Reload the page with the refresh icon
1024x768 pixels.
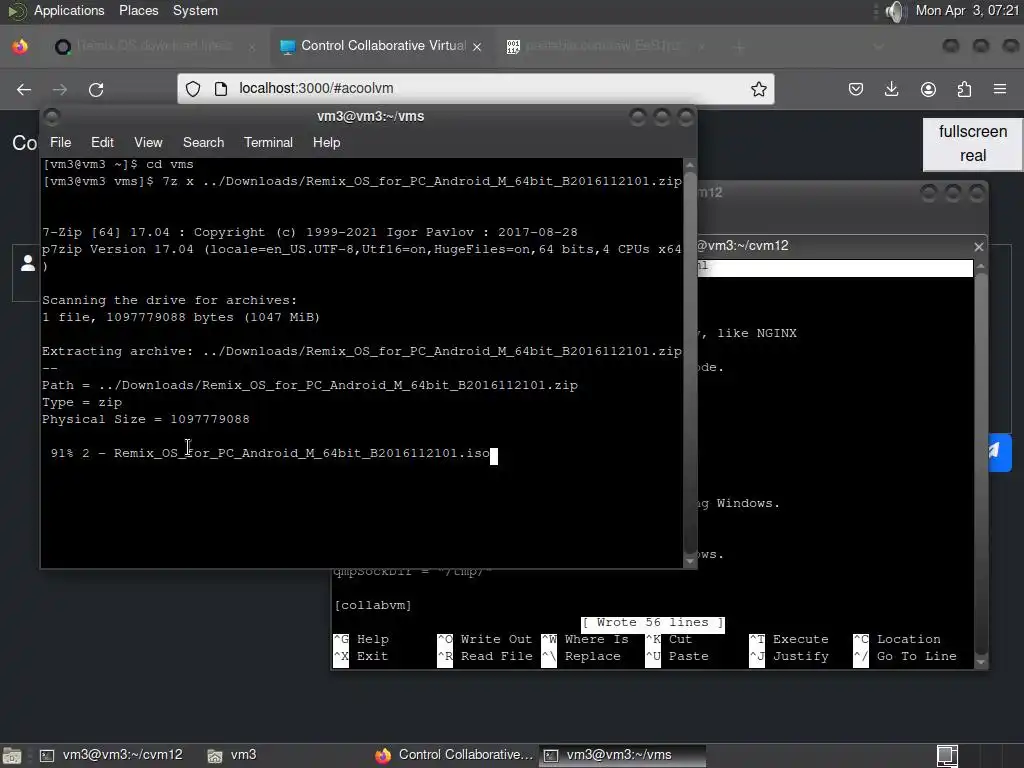click(96, 89)
